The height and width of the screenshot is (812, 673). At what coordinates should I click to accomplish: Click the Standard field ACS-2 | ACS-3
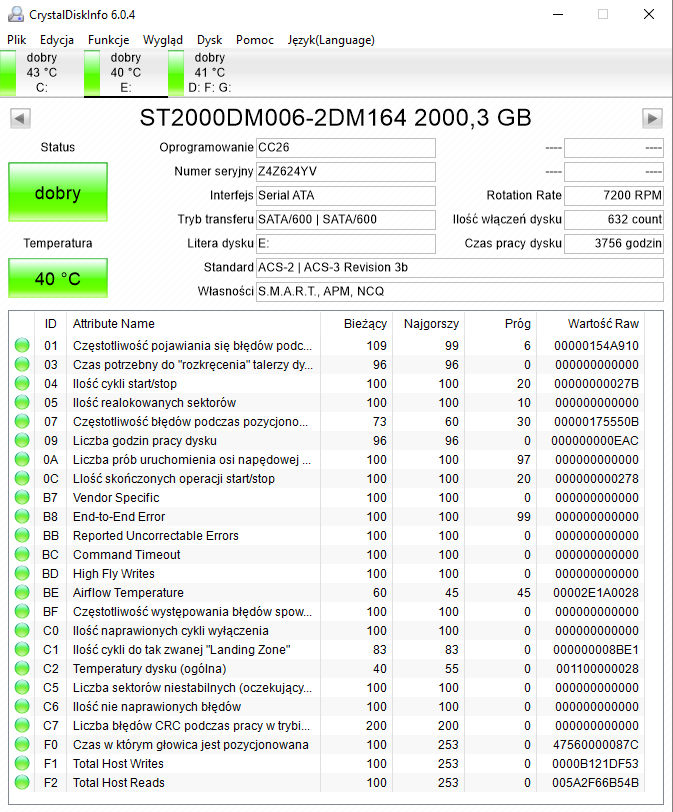tap(460, 268)
